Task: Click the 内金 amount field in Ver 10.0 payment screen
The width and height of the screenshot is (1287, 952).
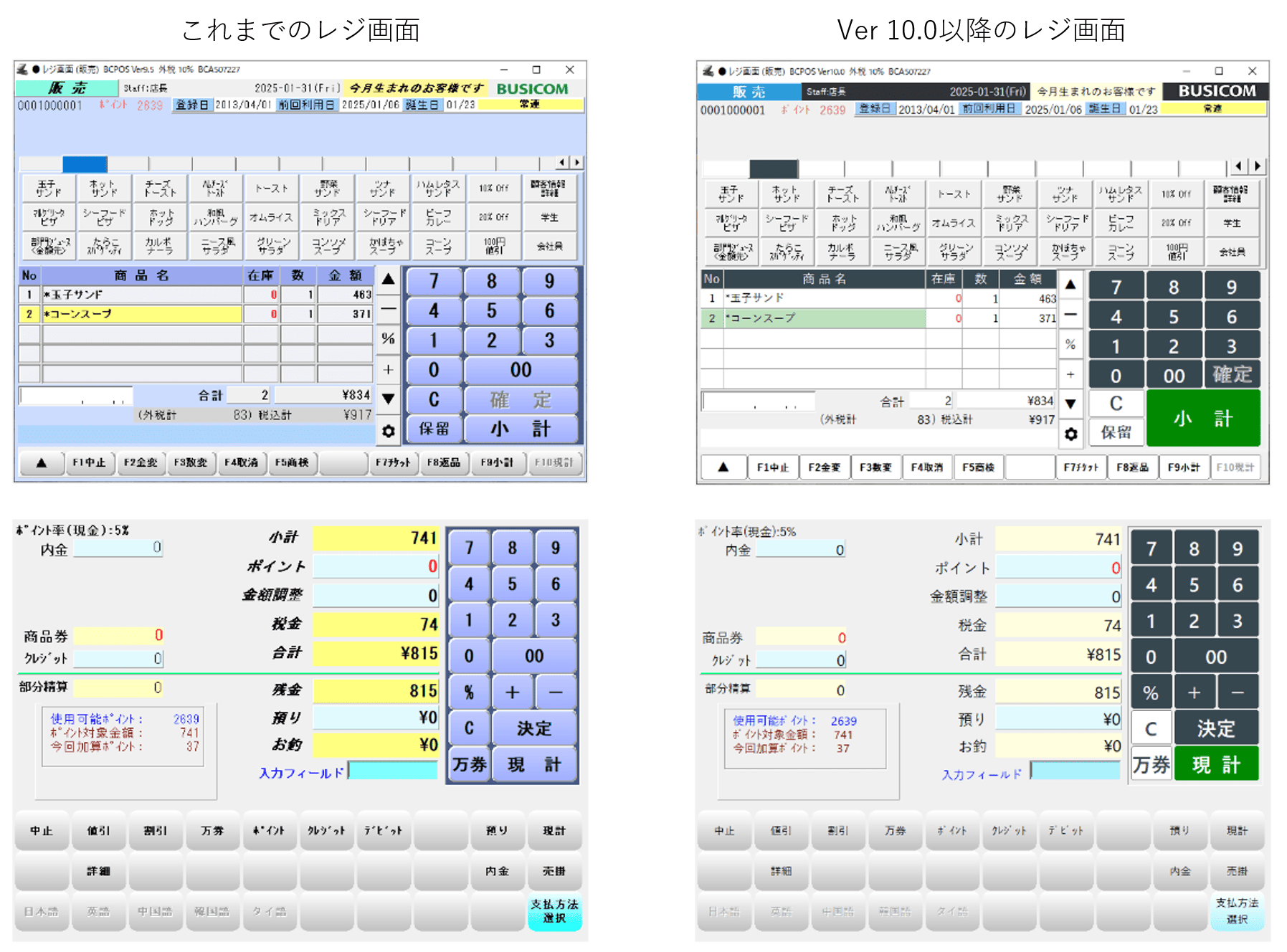Action: (801, 550)
